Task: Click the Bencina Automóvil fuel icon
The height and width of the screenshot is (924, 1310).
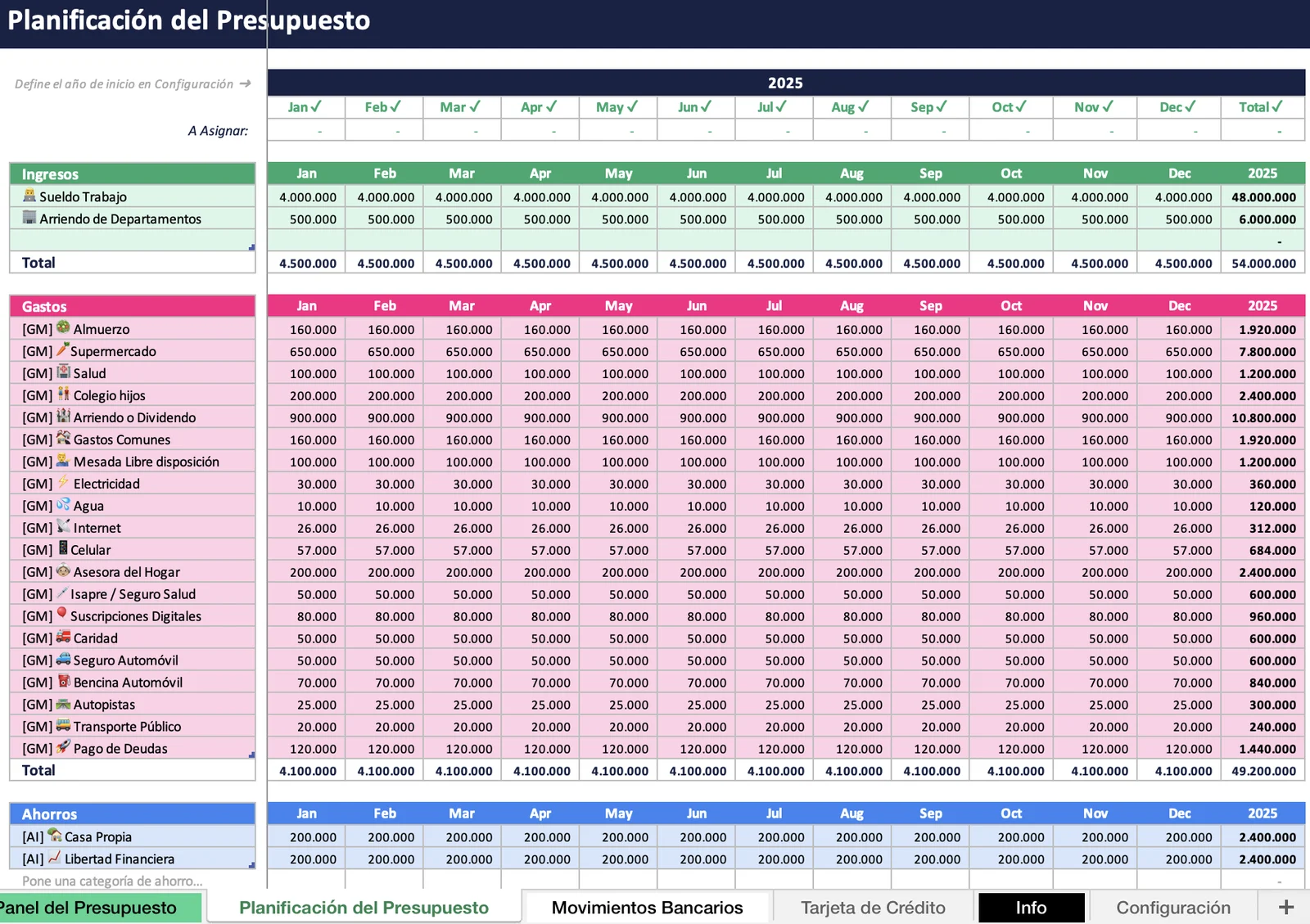Action: [63, 681]
